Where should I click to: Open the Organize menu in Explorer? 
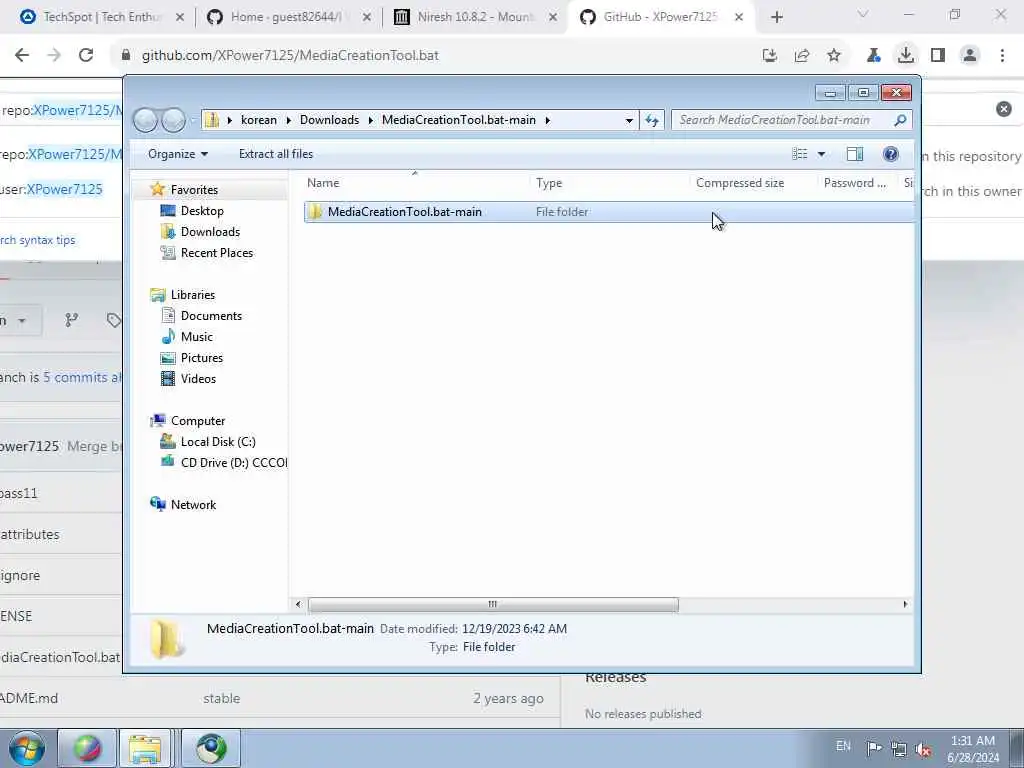click(x=178, y=154)
